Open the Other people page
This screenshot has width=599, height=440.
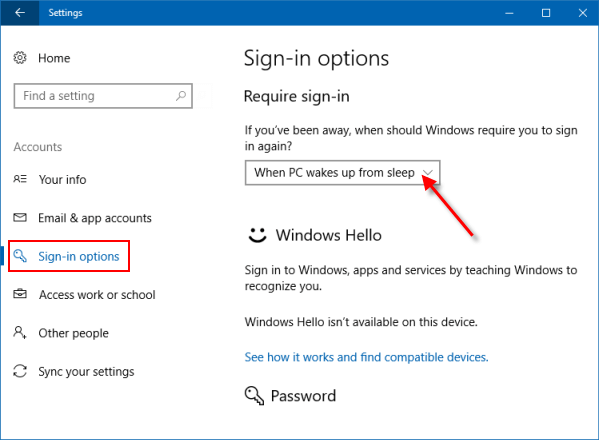pos(73,333)
